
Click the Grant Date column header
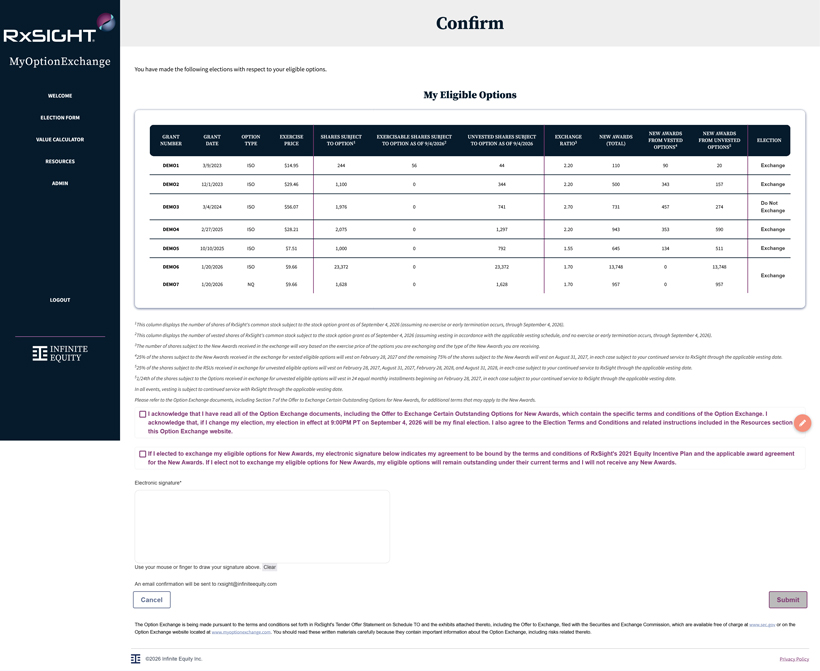click(212, 140)
